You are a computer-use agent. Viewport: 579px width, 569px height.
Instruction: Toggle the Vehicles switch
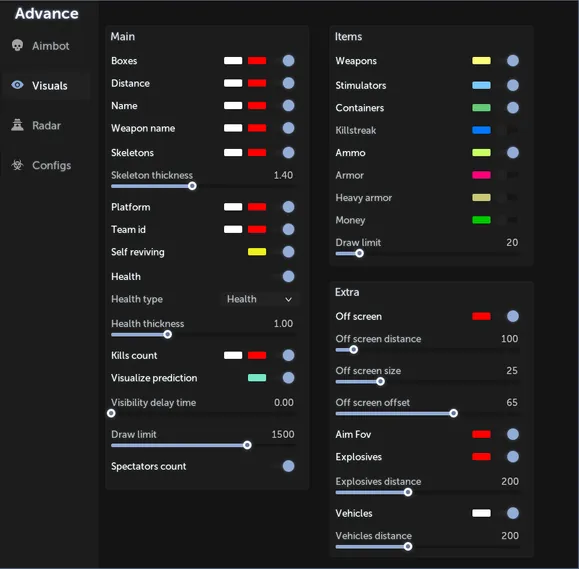(x=510, y=513)
